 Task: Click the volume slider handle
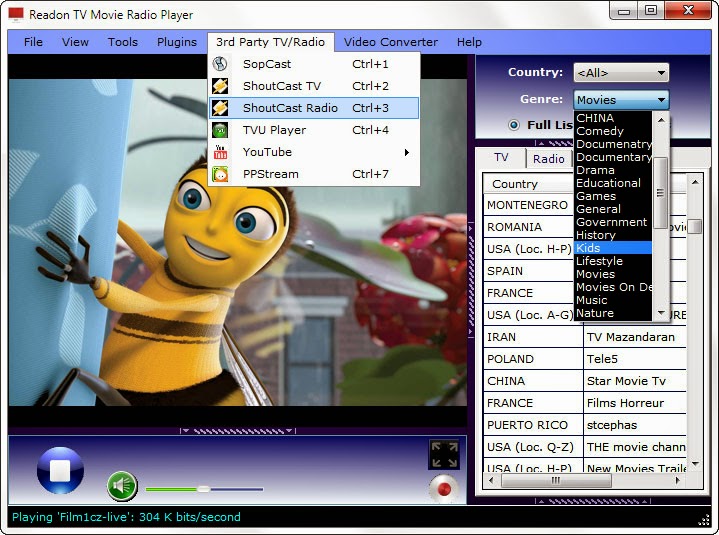coord(204,489)
